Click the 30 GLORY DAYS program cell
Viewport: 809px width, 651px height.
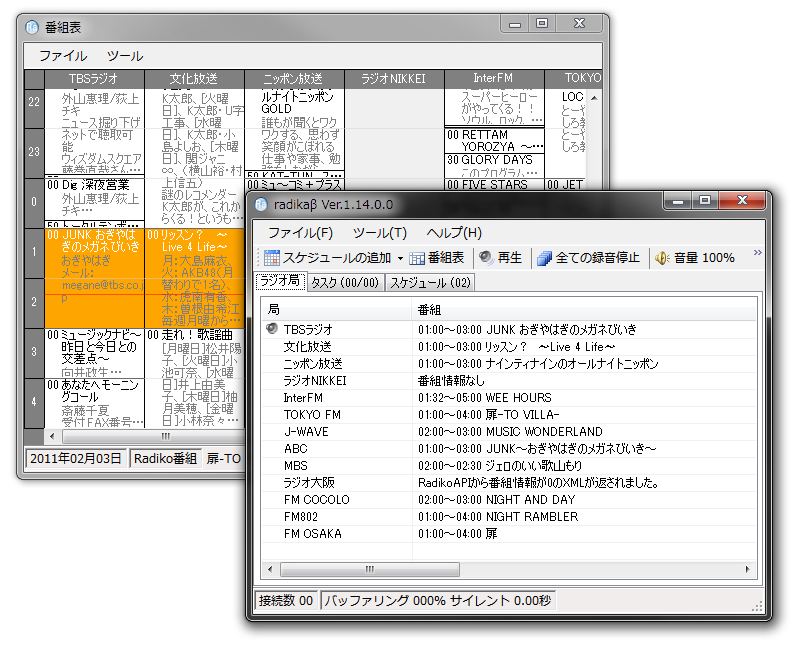494,166
